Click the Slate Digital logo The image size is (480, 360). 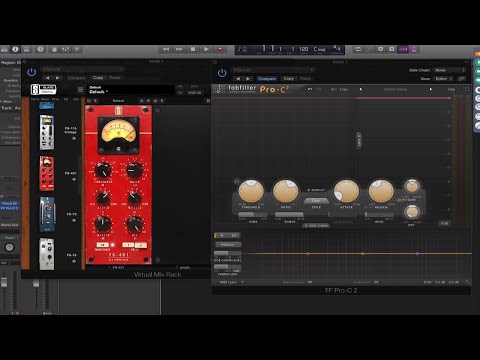tap(43, 89)
